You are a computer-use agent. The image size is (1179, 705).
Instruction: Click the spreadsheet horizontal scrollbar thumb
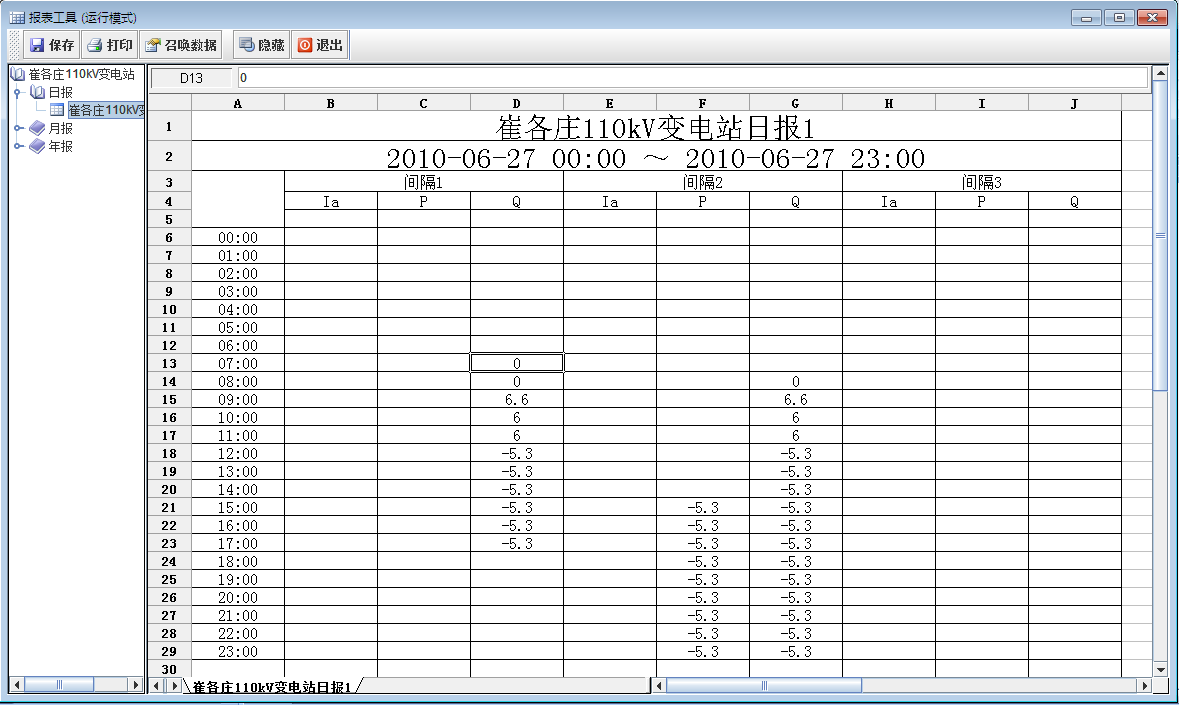[763, 686]
